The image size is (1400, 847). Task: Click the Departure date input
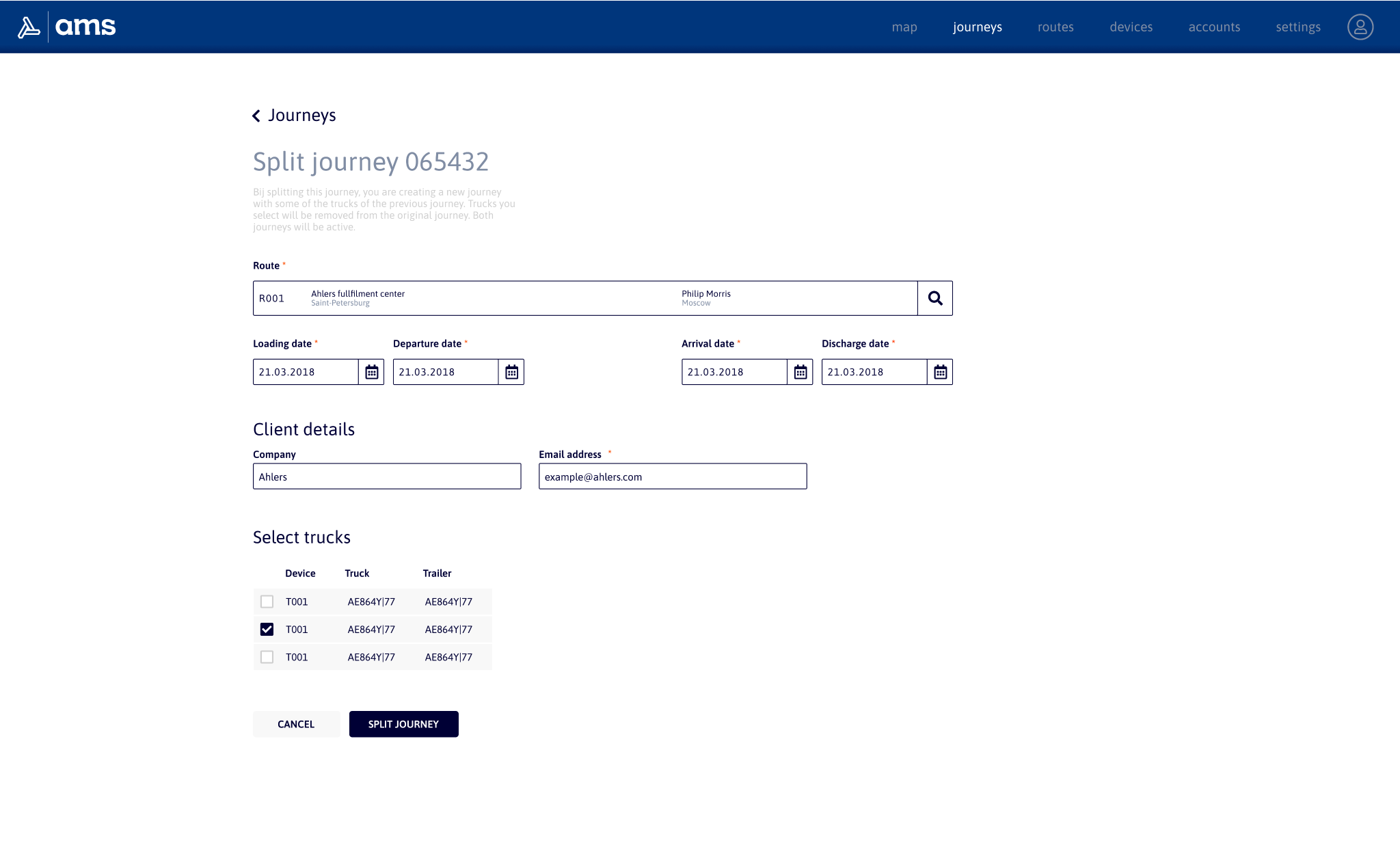pyautogui.click(x=446, y=372)
